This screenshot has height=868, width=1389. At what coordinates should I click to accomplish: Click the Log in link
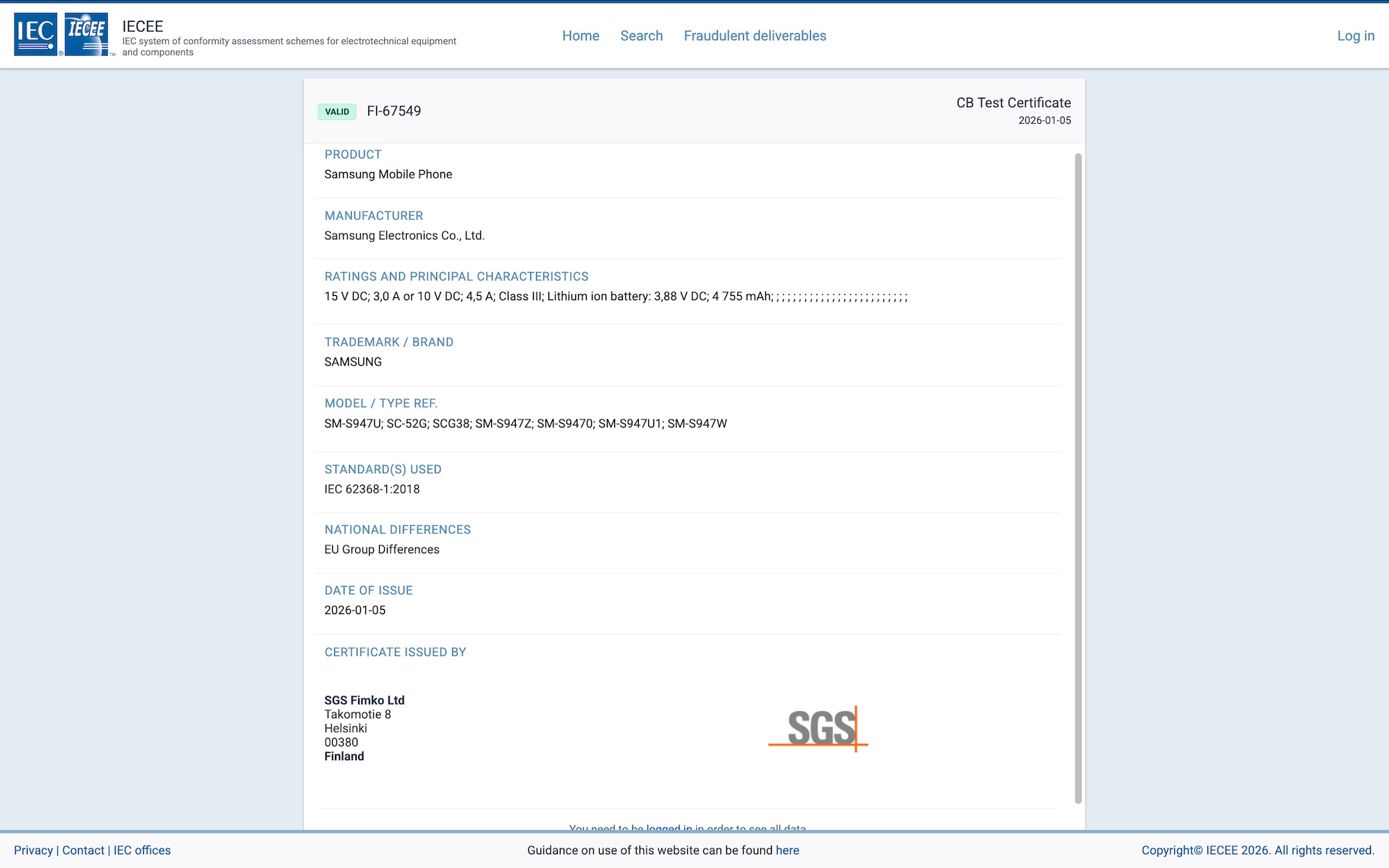click(x=1355, y=35)
